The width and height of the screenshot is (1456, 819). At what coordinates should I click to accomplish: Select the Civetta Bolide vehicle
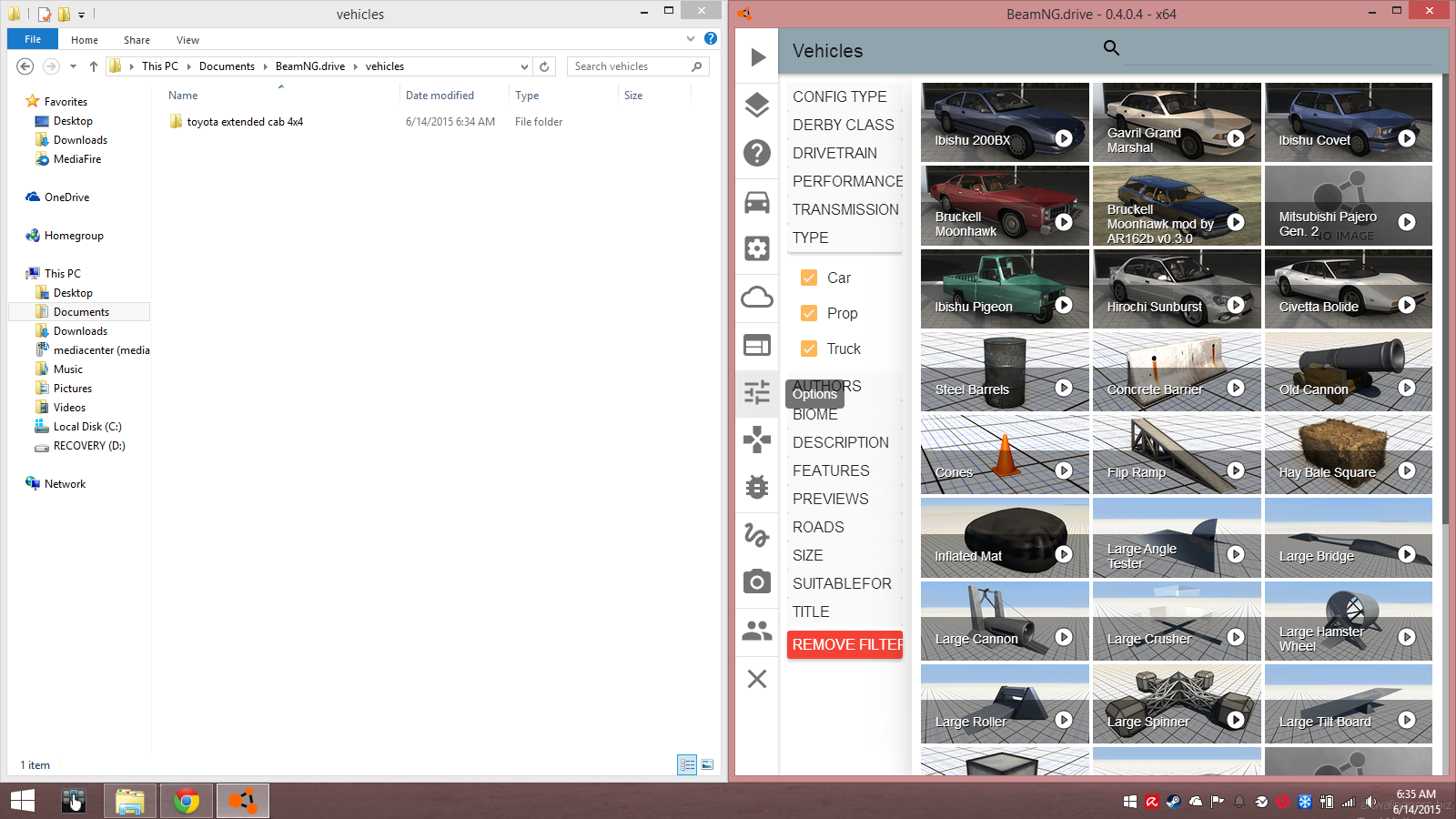1349,288
